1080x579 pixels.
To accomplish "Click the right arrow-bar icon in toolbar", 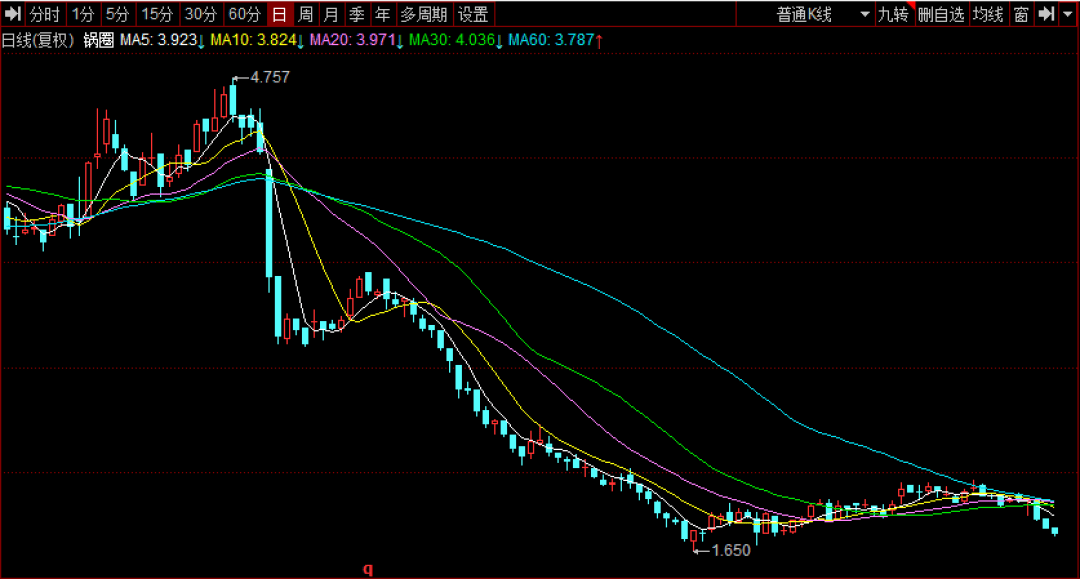I will point(1047,14).
